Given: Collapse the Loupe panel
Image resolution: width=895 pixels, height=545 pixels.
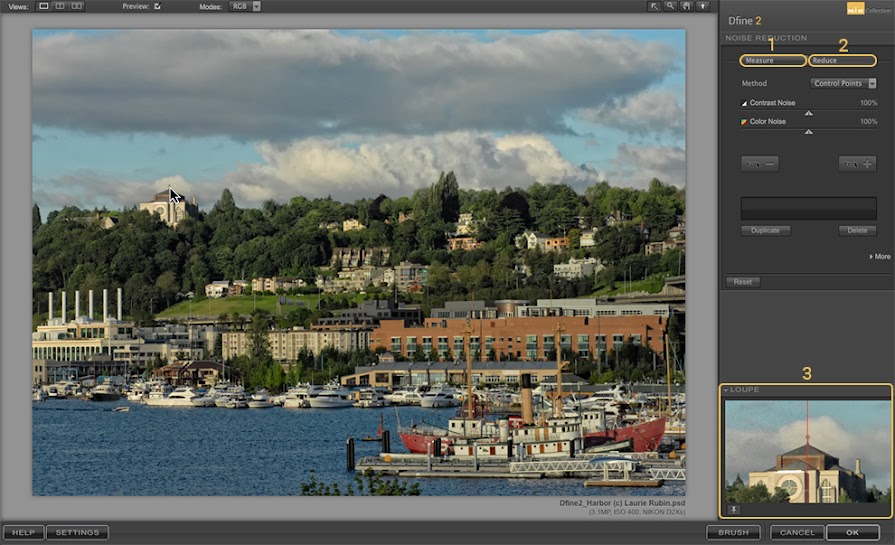Looking at the screenshot, I should coord(726,389).
